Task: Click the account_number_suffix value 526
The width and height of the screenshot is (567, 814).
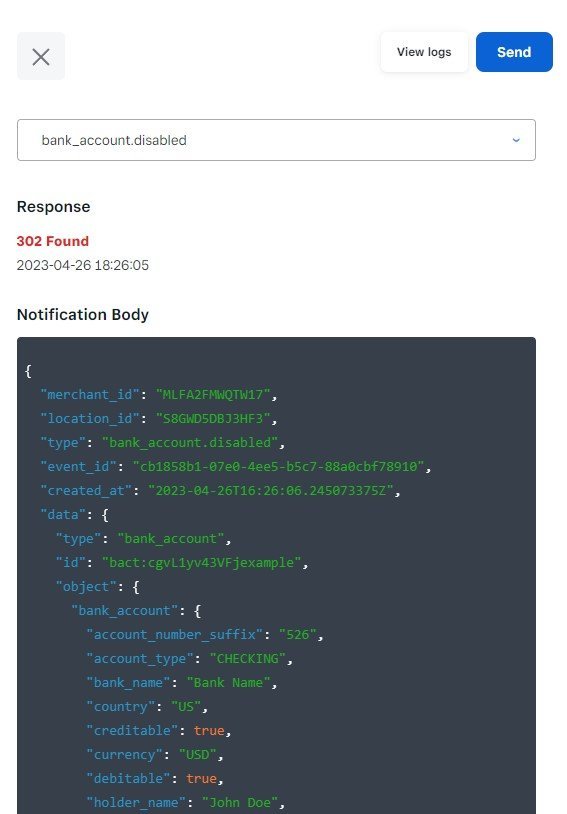Action: (x=298, y=634)
